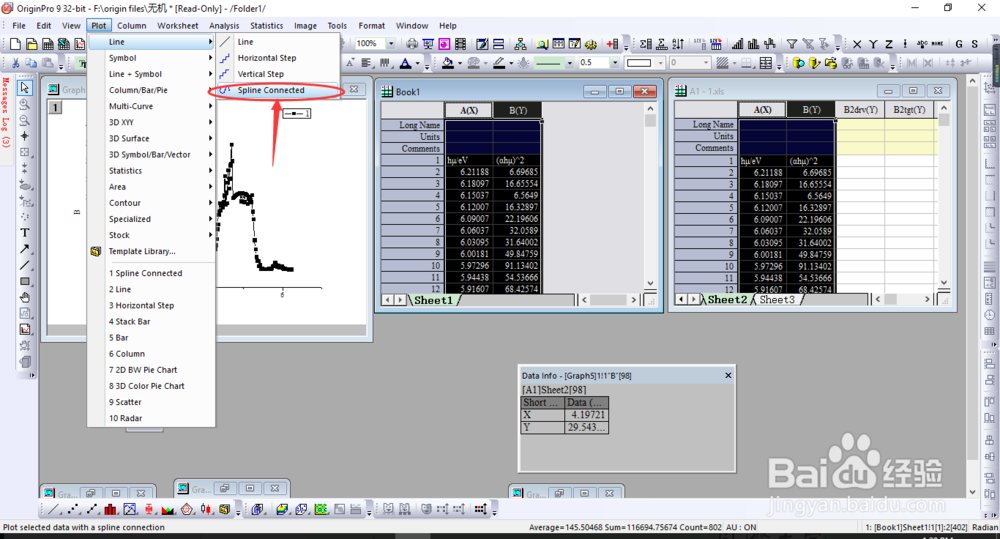1000x539 pixels.
Task: Select the Zoom Out tool
Action: click(24, 120)
